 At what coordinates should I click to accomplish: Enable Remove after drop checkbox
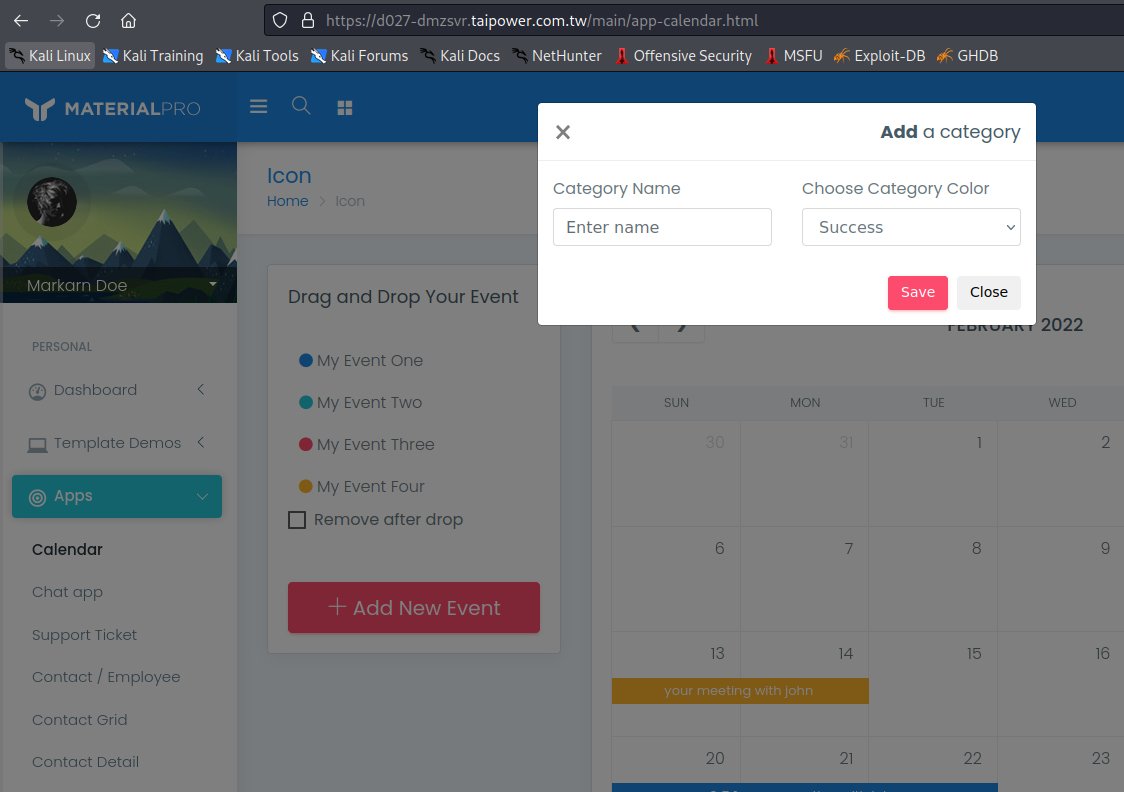[x=297, y=520]
